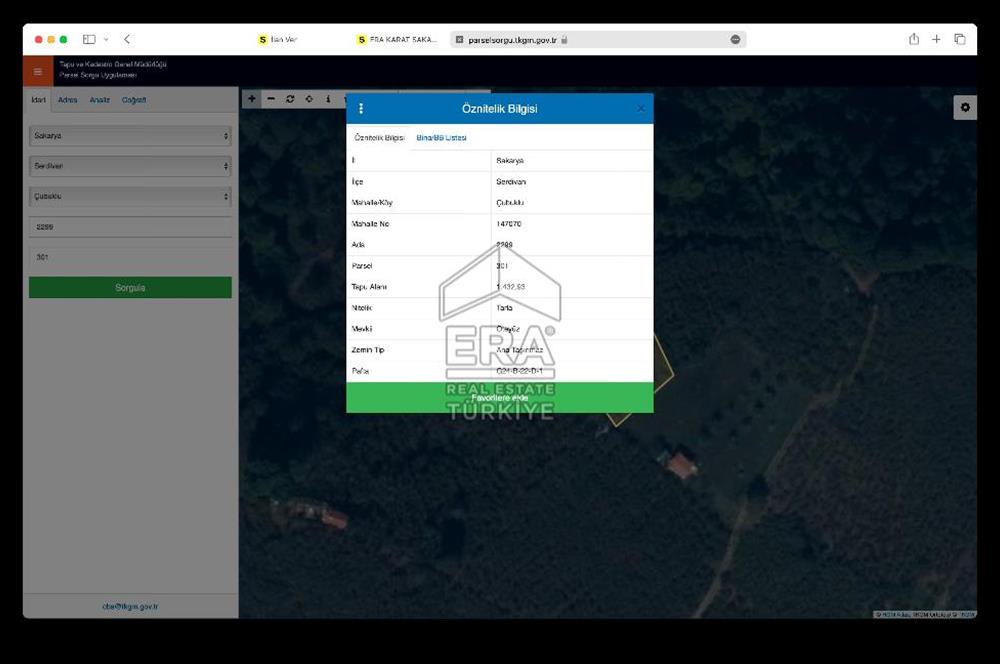Open the cbs@tkgm.gov.tr email link
The height and width of the screenshot is (664, 1000).
pos(130,606)
